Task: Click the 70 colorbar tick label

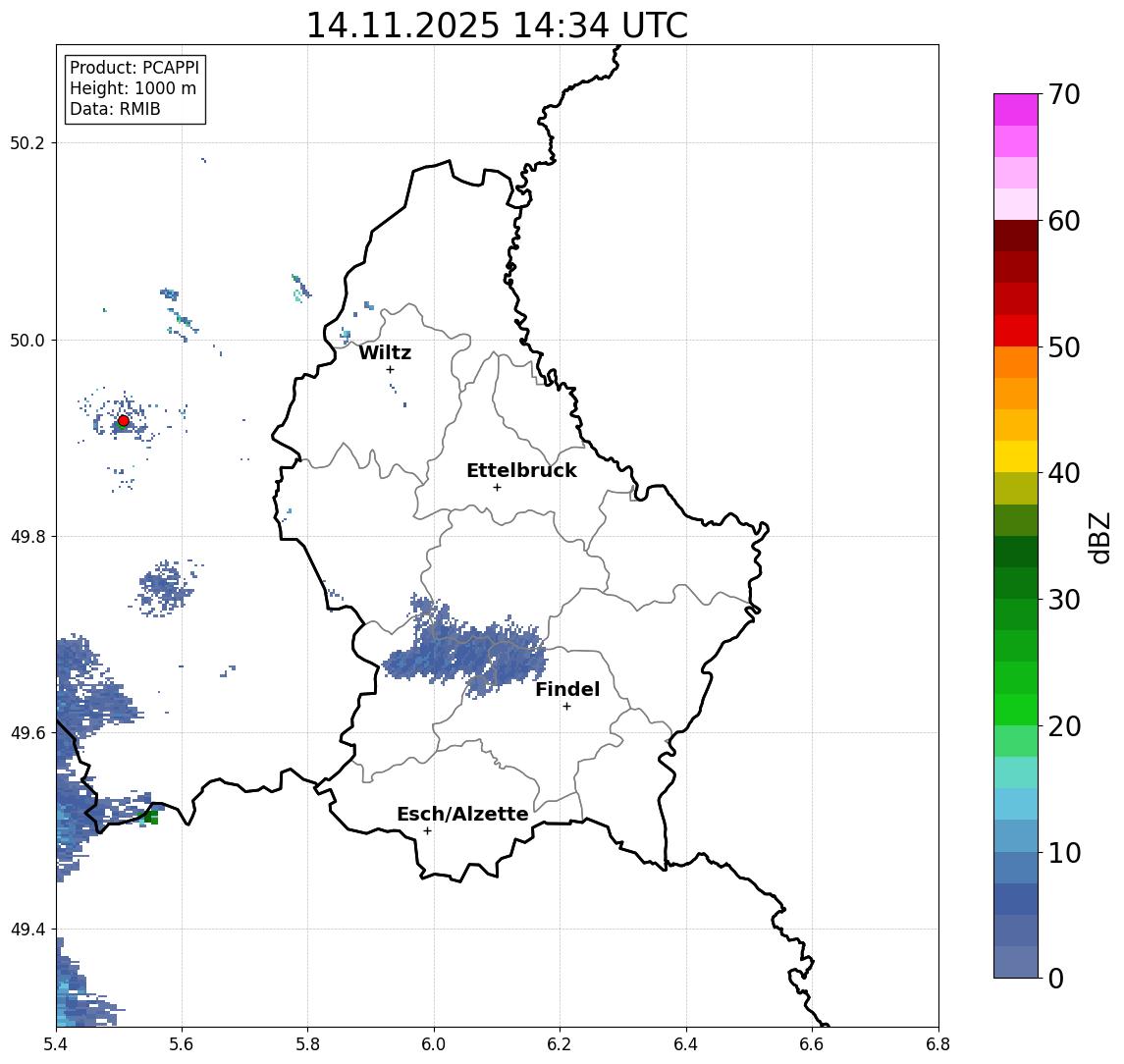Action: click(1064, 94)
